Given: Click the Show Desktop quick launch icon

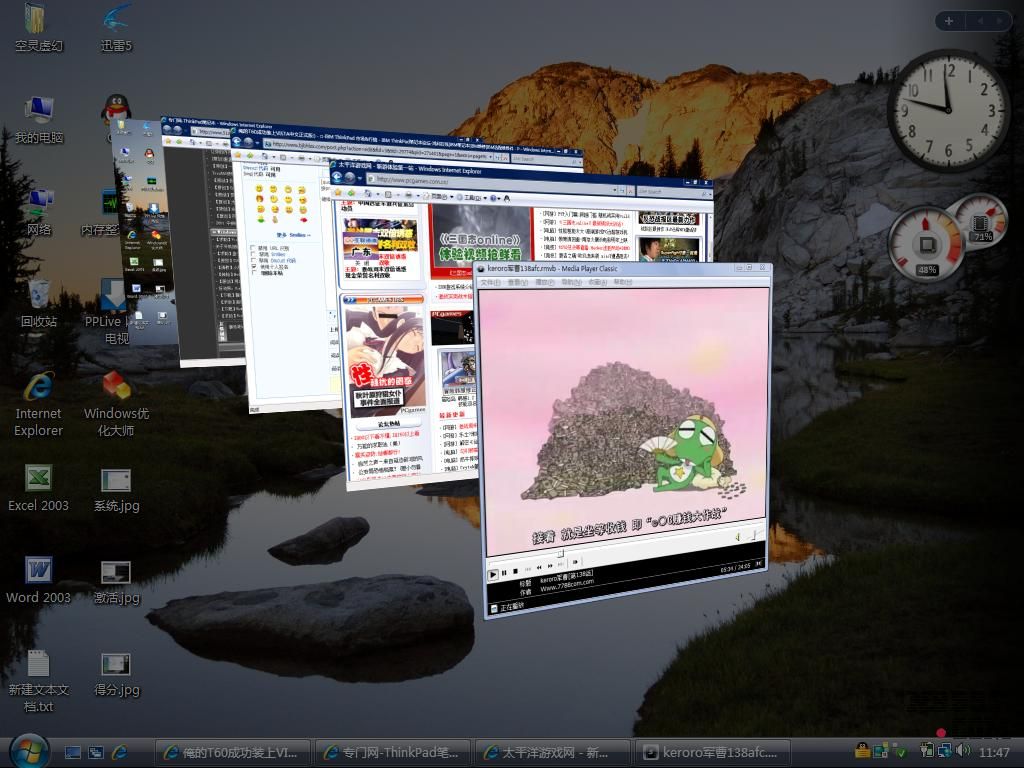Looking at the screenshot, I should pyautogui.click(x=73, y=752).
